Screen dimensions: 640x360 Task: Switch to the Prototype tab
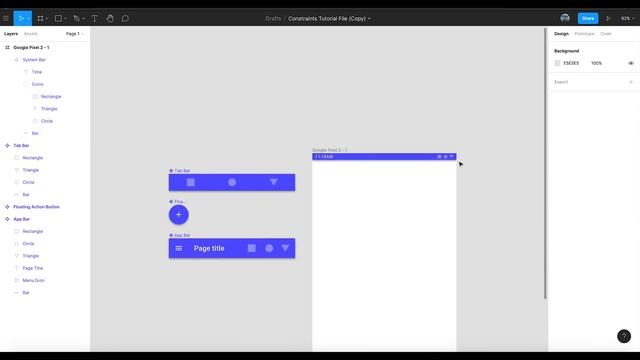584,34
